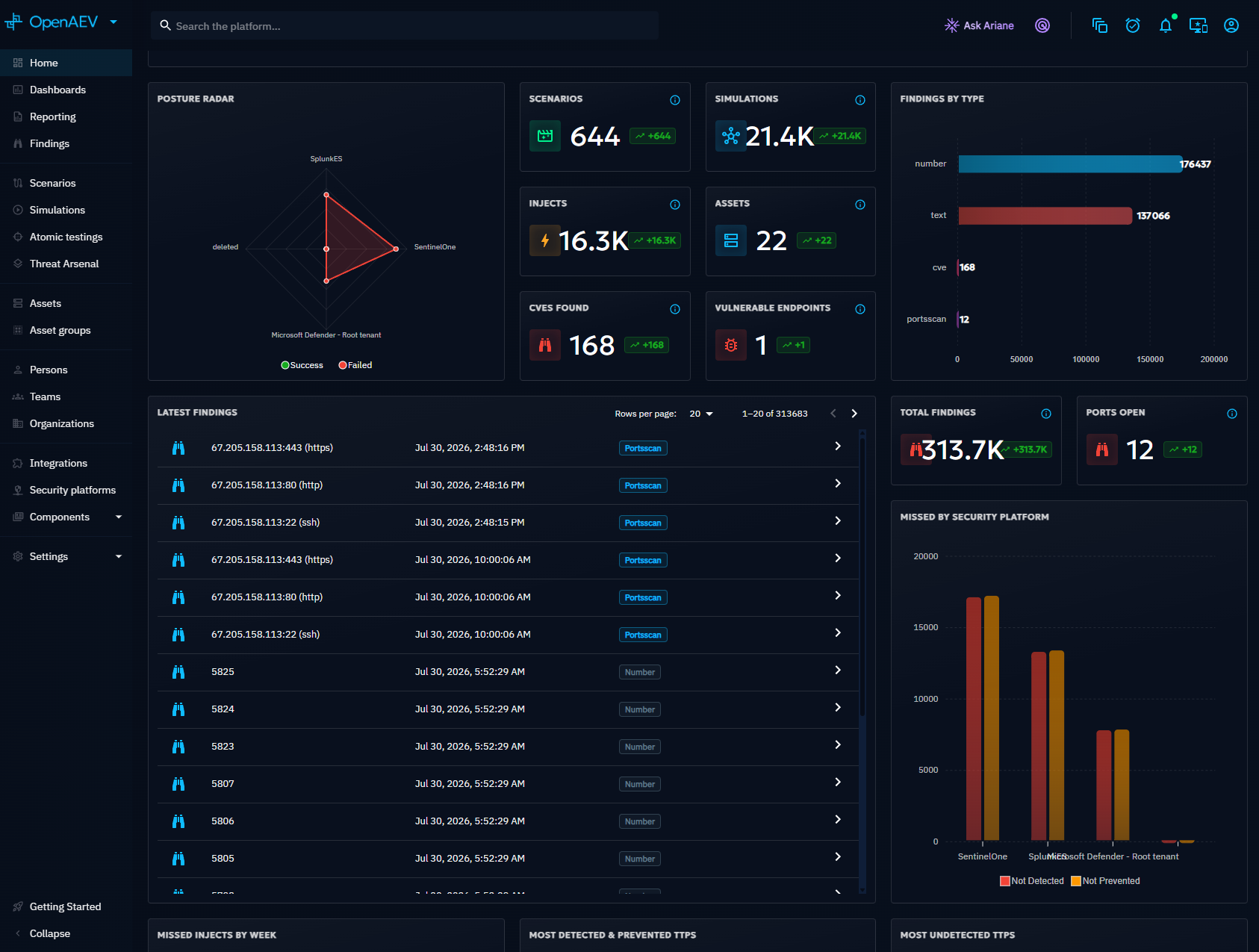Show info for Ports Open widget

click(1232, 414)
